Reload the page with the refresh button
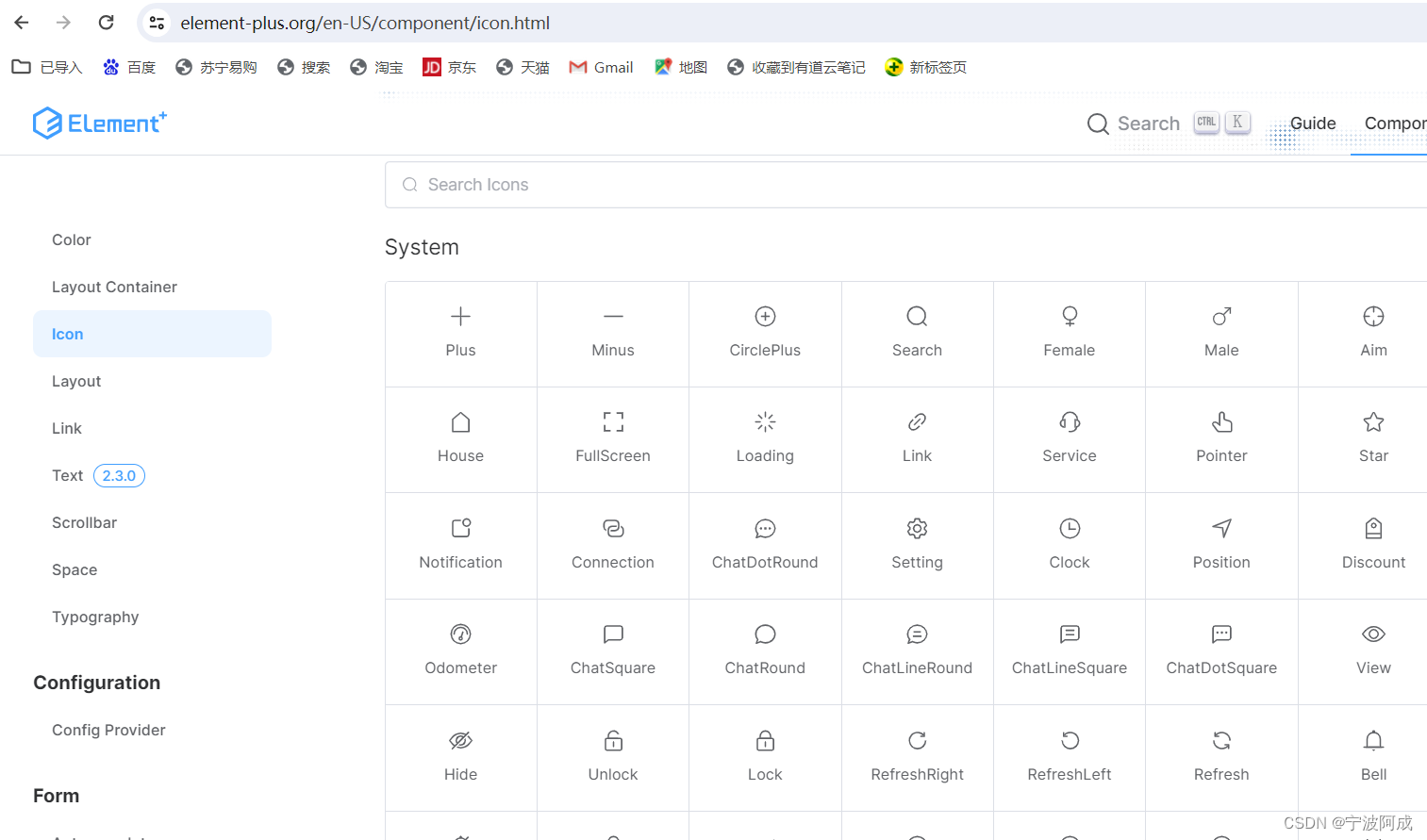This screenshot has width=1427, height=840. pos(106,22)
